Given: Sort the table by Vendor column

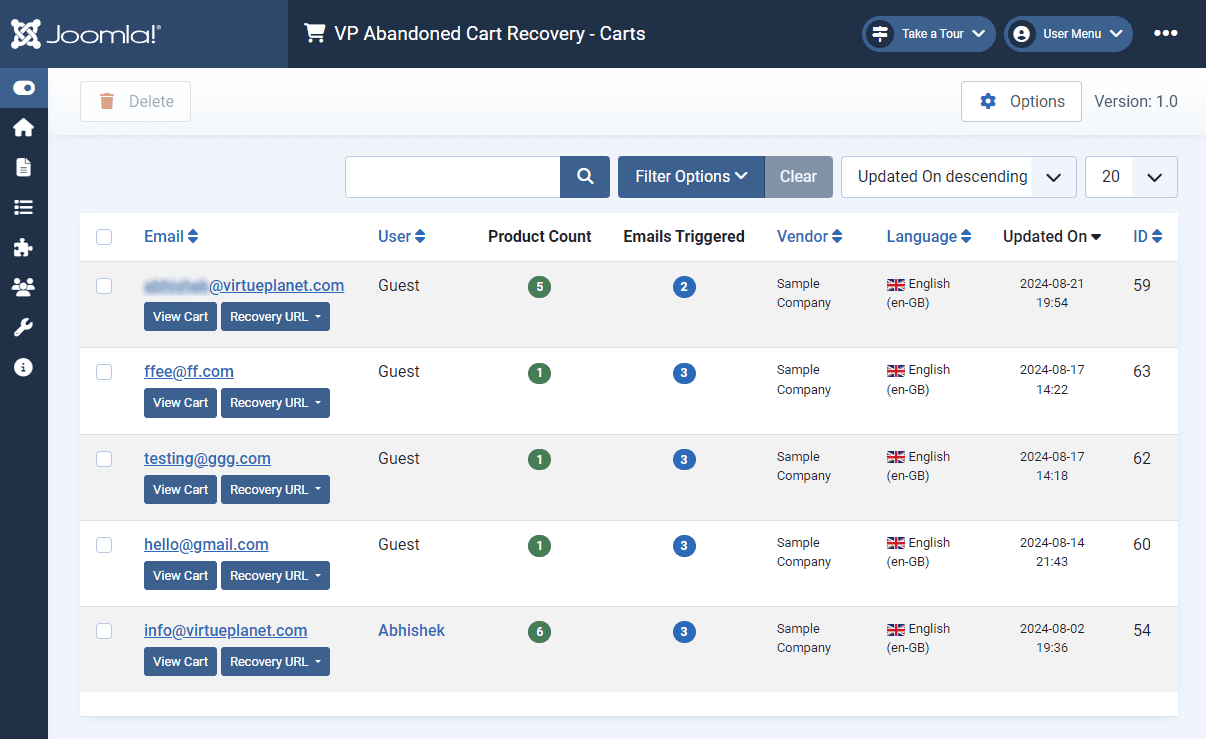Looking at the screenshot, I should click(809, 237).
